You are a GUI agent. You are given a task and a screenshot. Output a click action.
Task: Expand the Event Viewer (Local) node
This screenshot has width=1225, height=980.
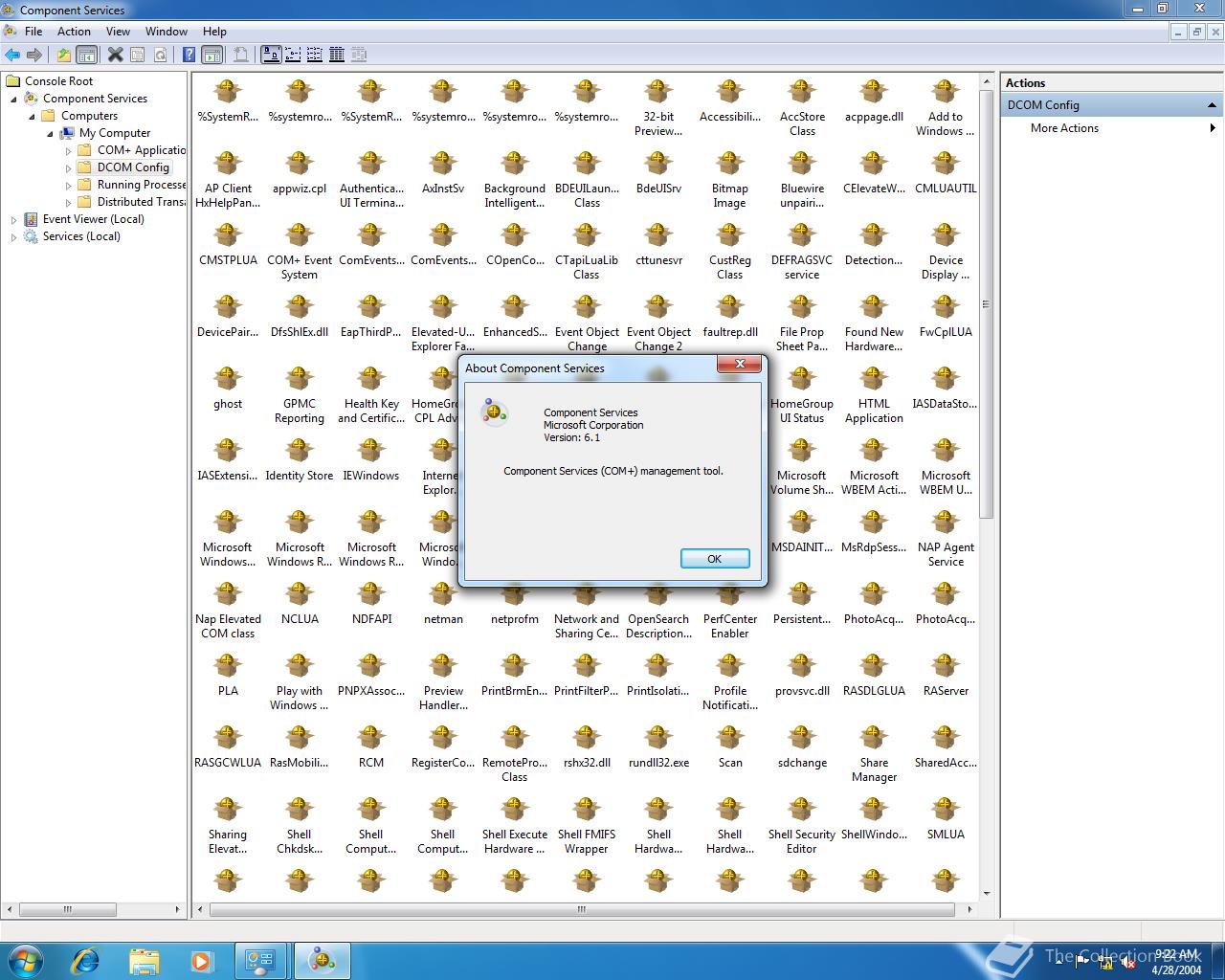tap(13, 219)
